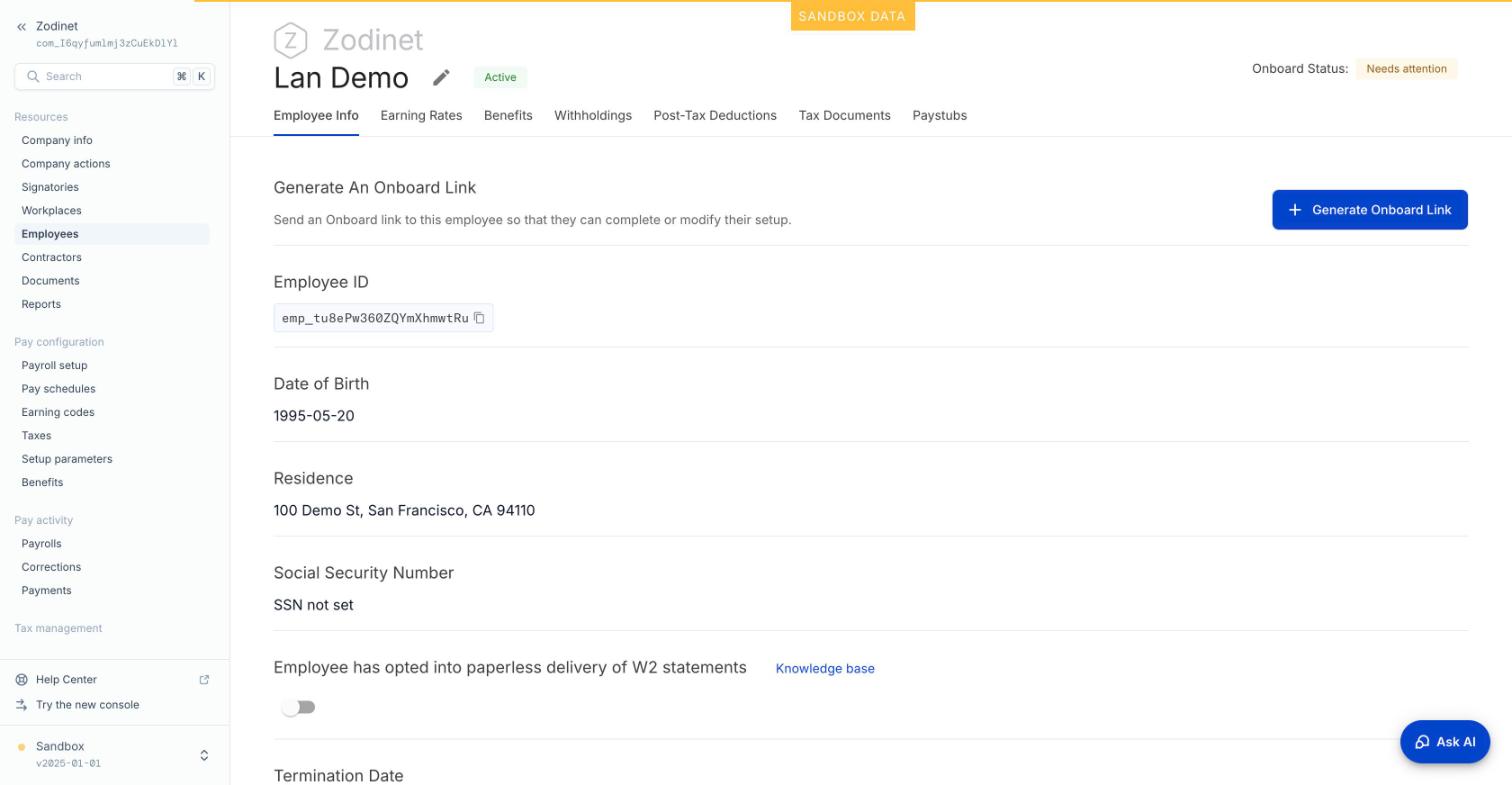
Task: Click the Ask AI button label
Action: [x=1455, y=742]
